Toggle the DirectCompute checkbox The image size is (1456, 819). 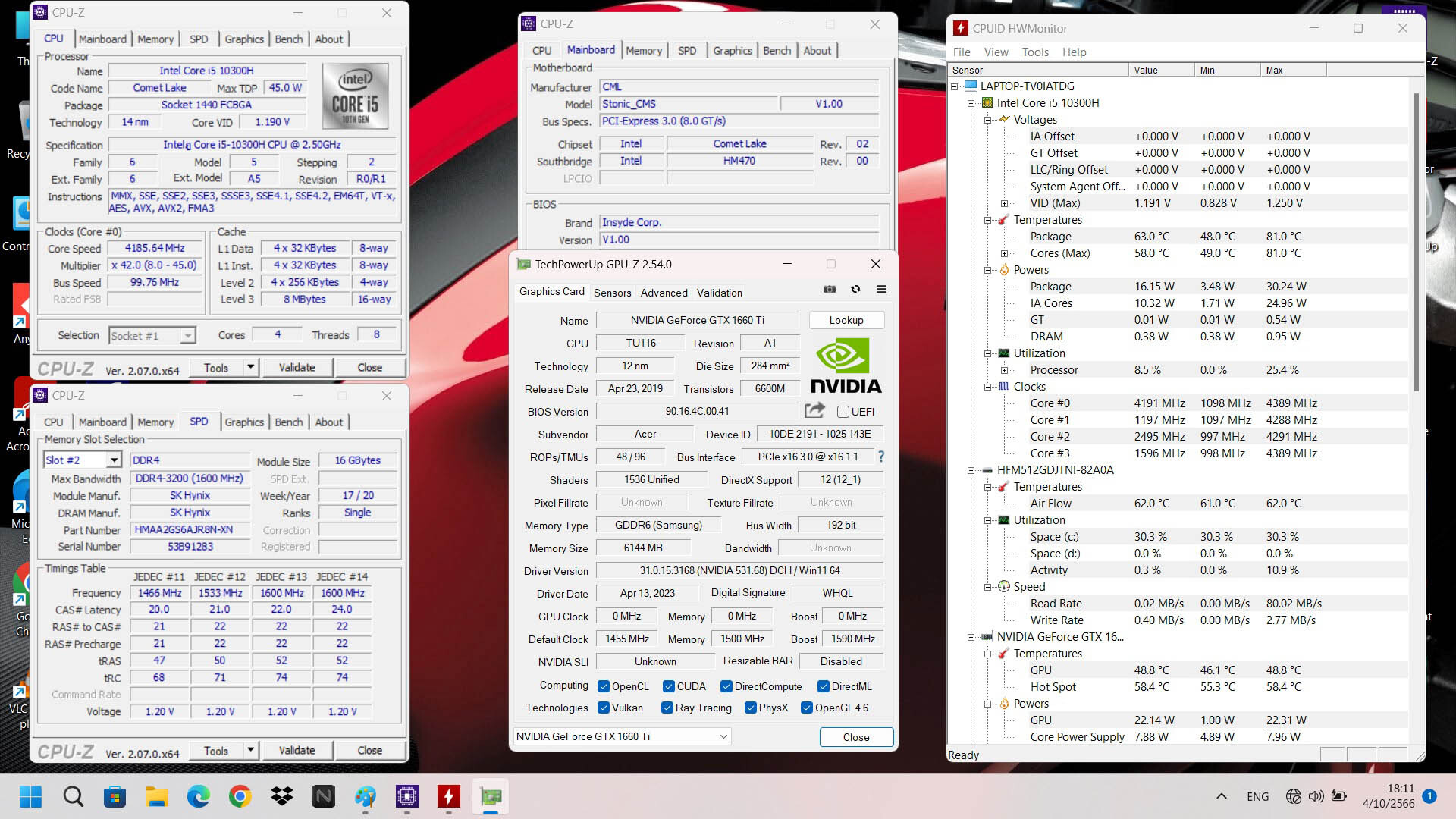point(726,686)
